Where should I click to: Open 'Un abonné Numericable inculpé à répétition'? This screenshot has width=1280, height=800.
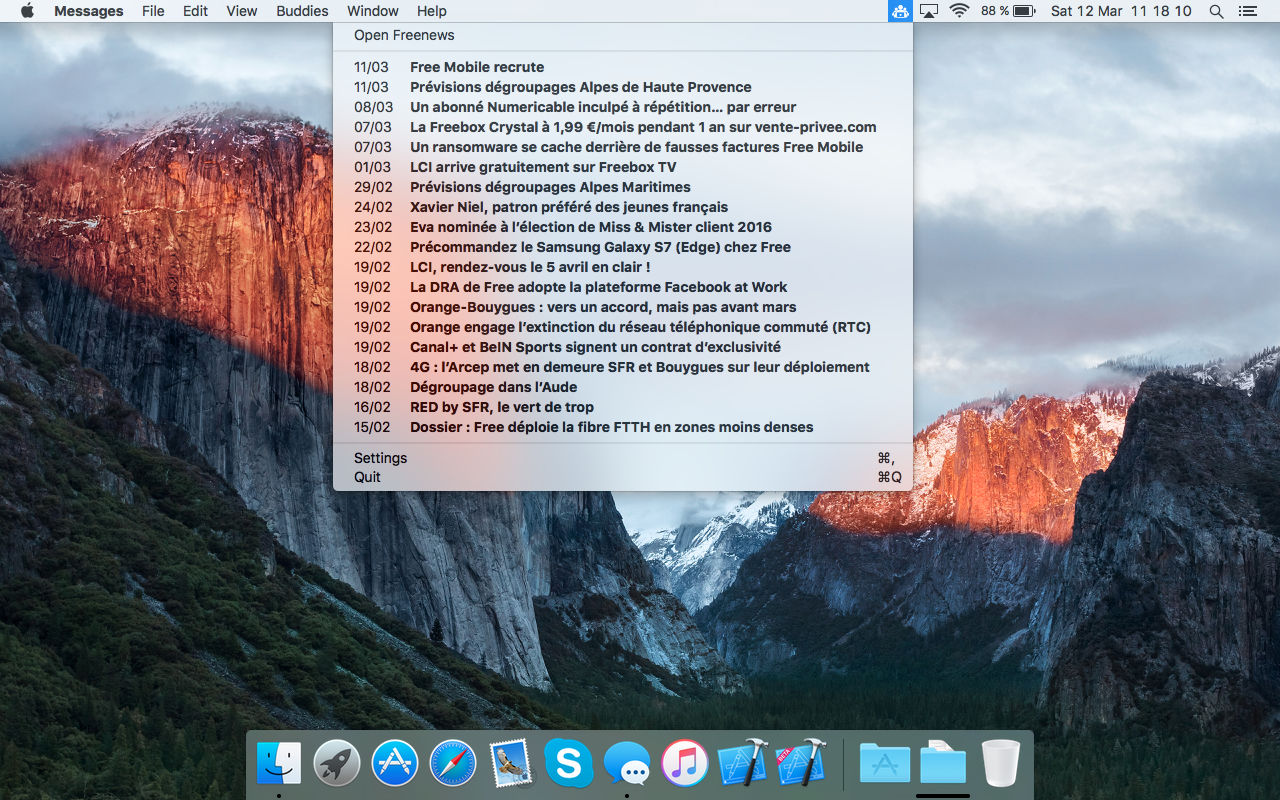(x=623, y=107)
